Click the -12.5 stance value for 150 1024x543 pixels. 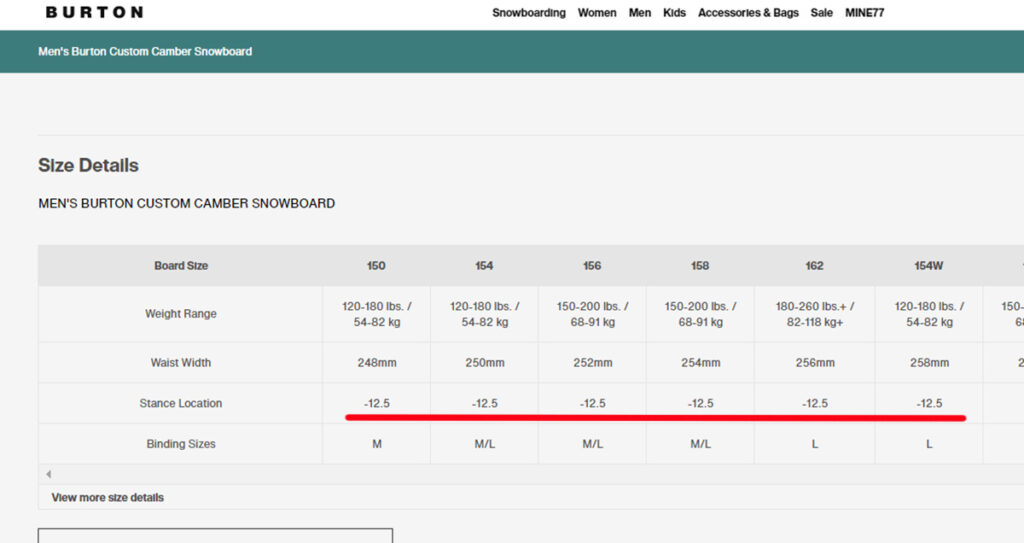coord(377,403)
